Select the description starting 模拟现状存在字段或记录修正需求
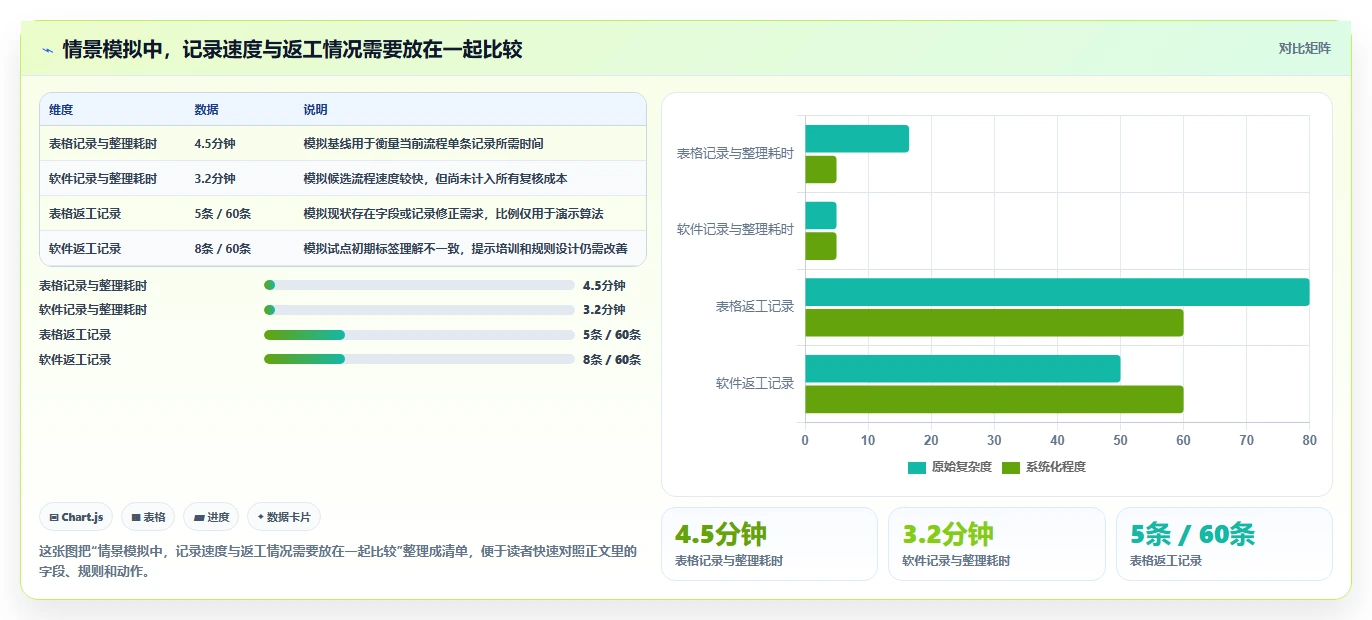Screen dimensions: 1372x620 tap(453, 214)
